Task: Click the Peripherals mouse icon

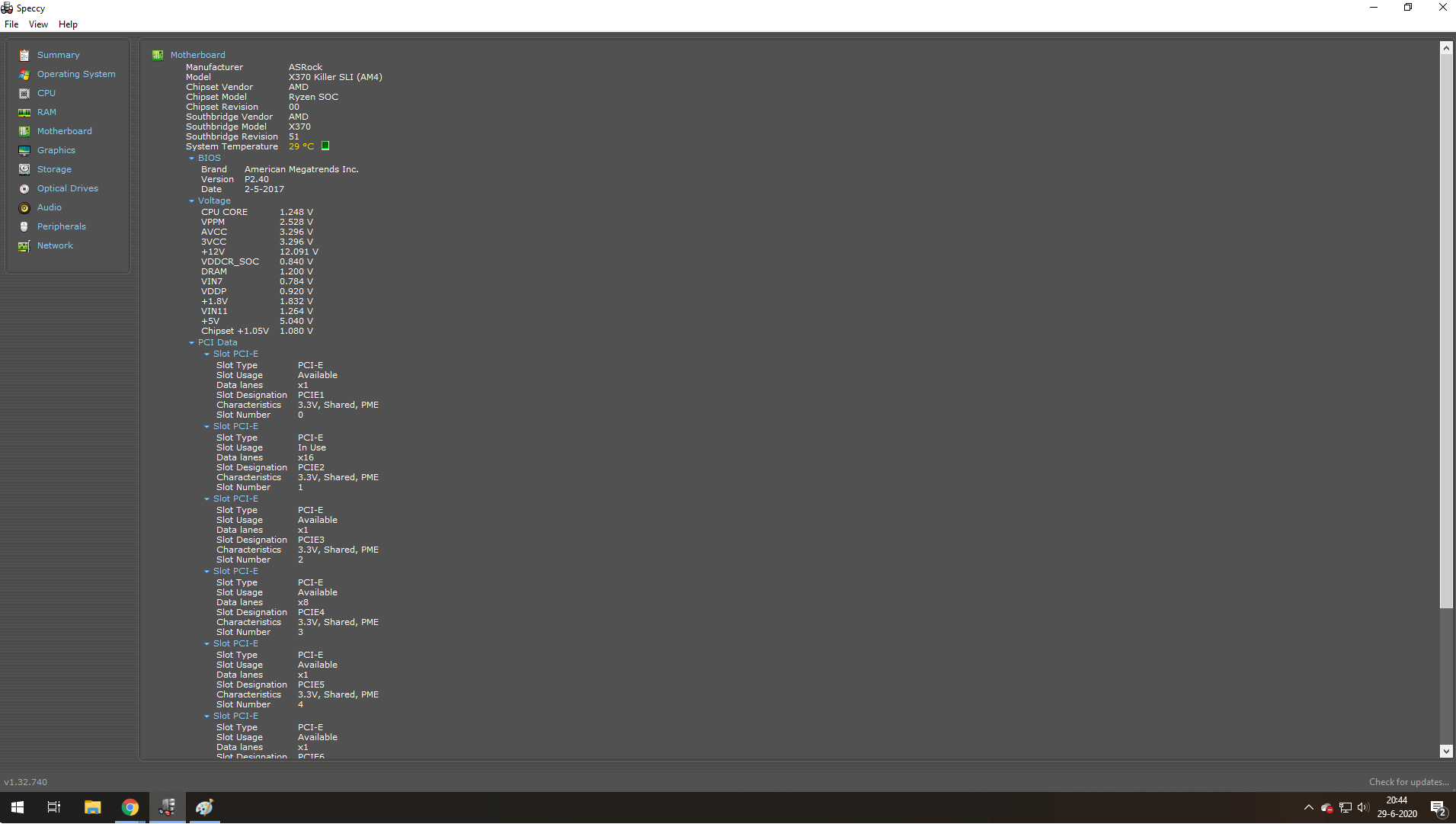Action: (x=24, y=226)
